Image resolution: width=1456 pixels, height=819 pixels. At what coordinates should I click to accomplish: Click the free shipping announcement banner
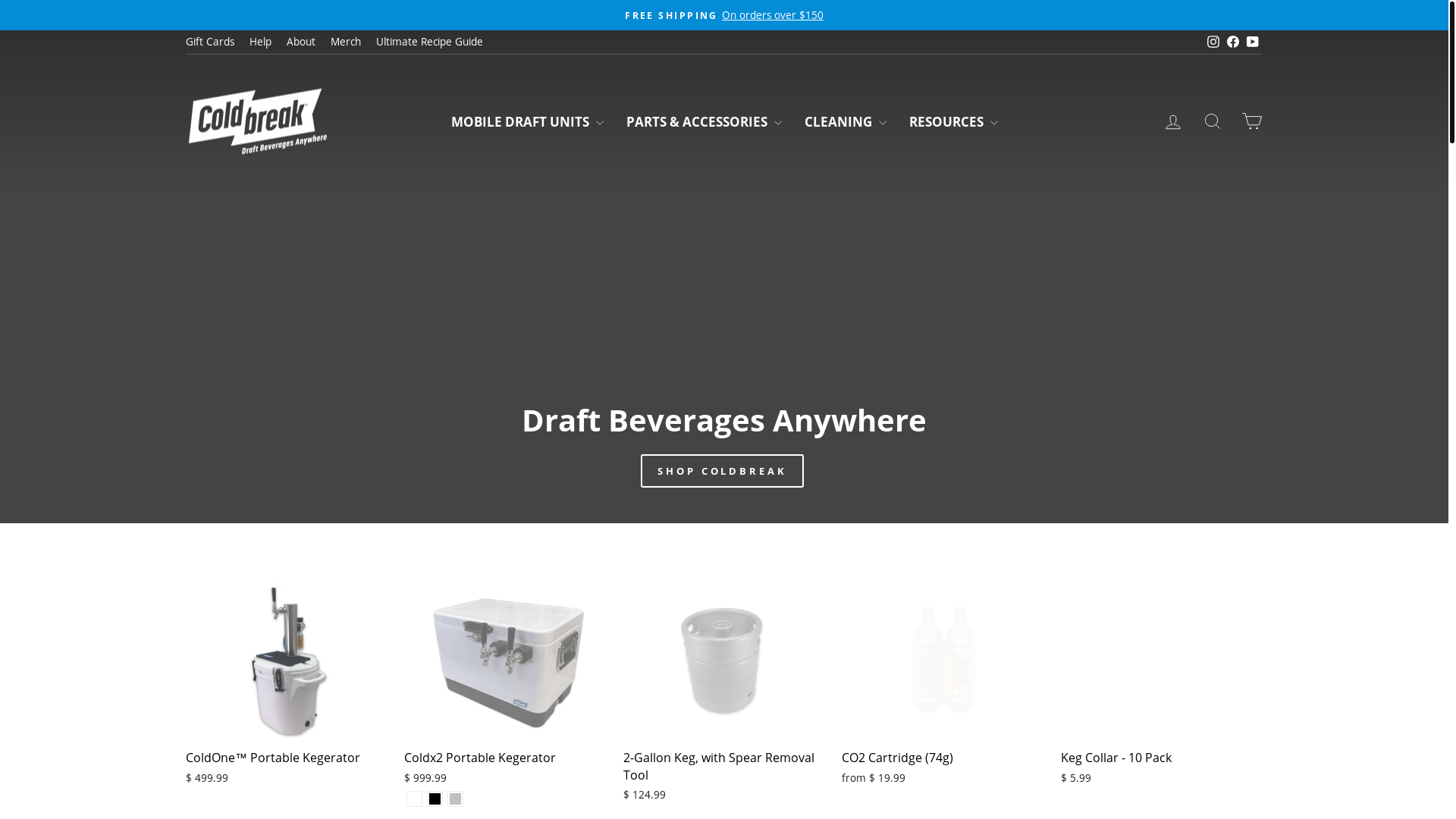724,15
